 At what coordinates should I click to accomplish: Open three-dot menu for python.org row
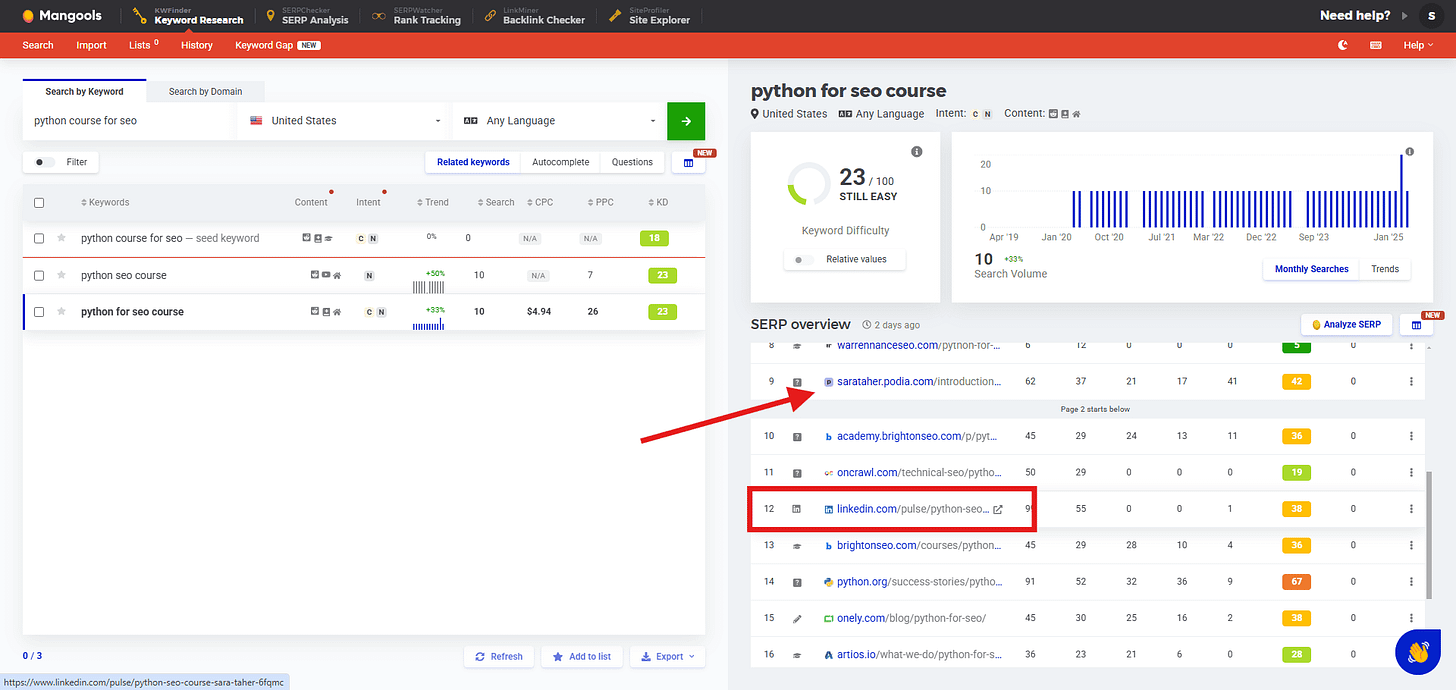tap(1411, 581)
